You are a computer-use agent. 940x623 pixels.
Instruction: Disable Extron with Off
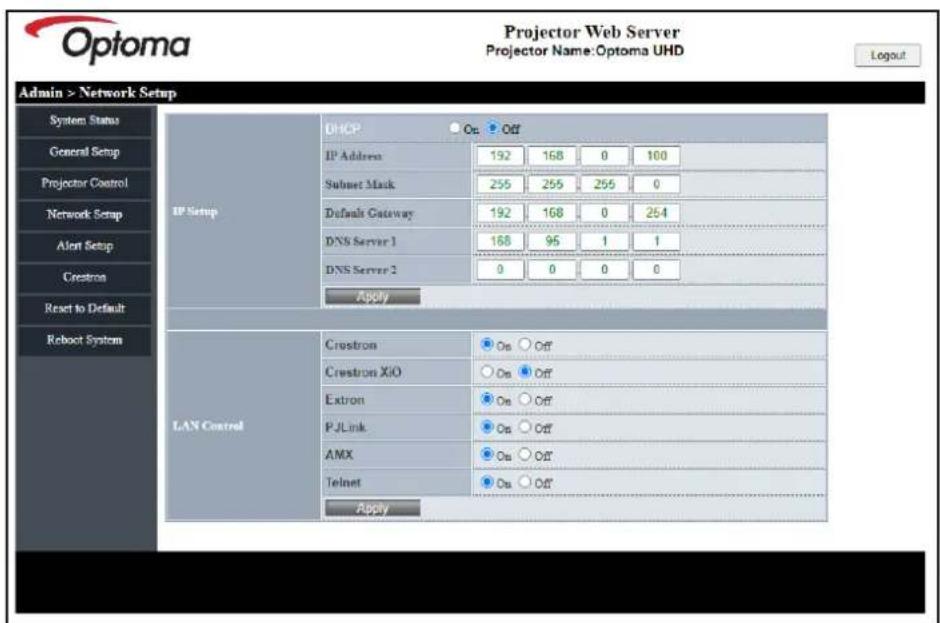pyautogui.click(x=525, y=399)
